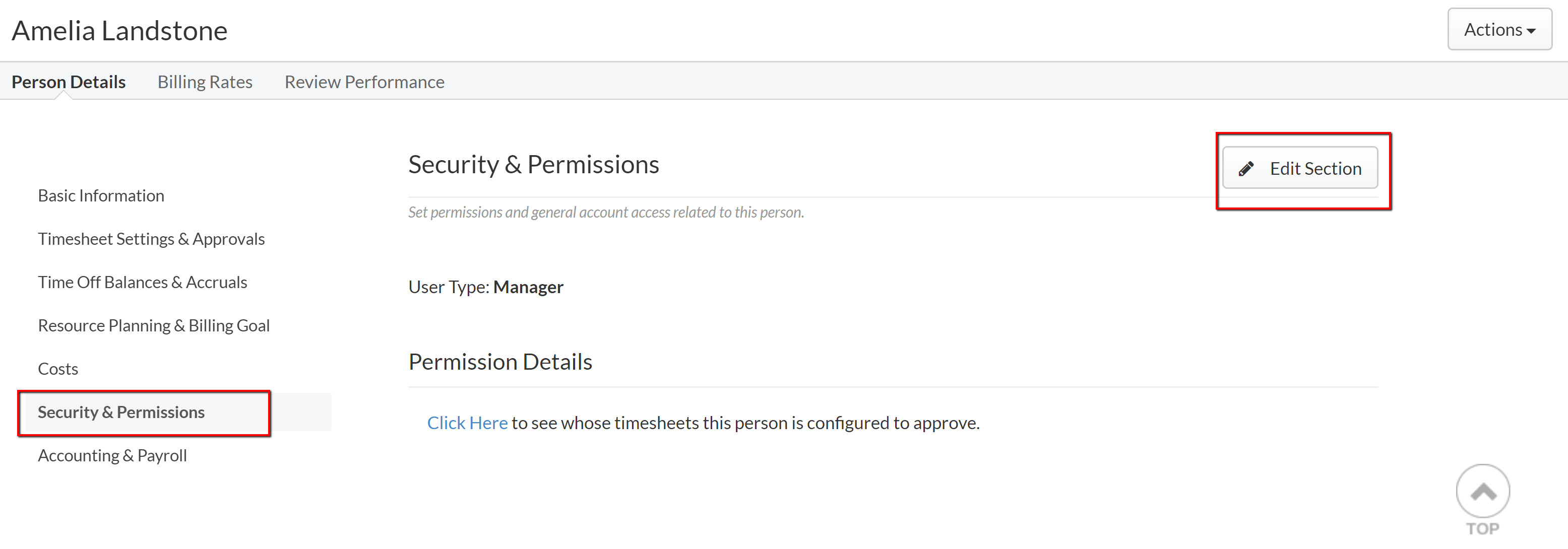The width and height of the screenshot is (1568, 549).
Task: Click the Edit Section button
Action: pyautogui.click(x=1300, y=168)
